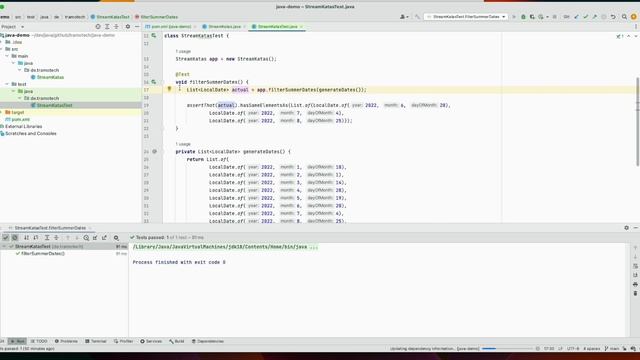Click the Project panel settings gear
Image resolution: width=640 pixels, height=360 pixels.
(128, 27)
